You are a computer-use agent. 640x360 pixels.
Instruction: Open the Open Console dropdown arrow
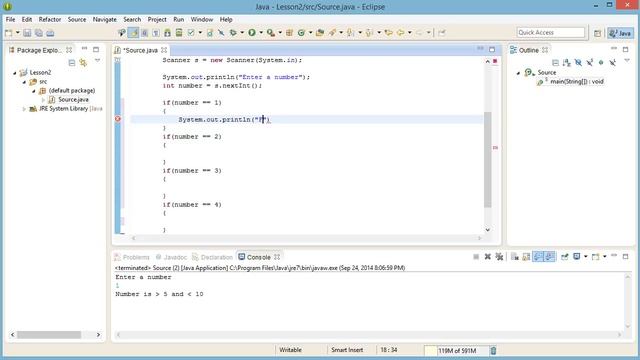pos(604,257)
